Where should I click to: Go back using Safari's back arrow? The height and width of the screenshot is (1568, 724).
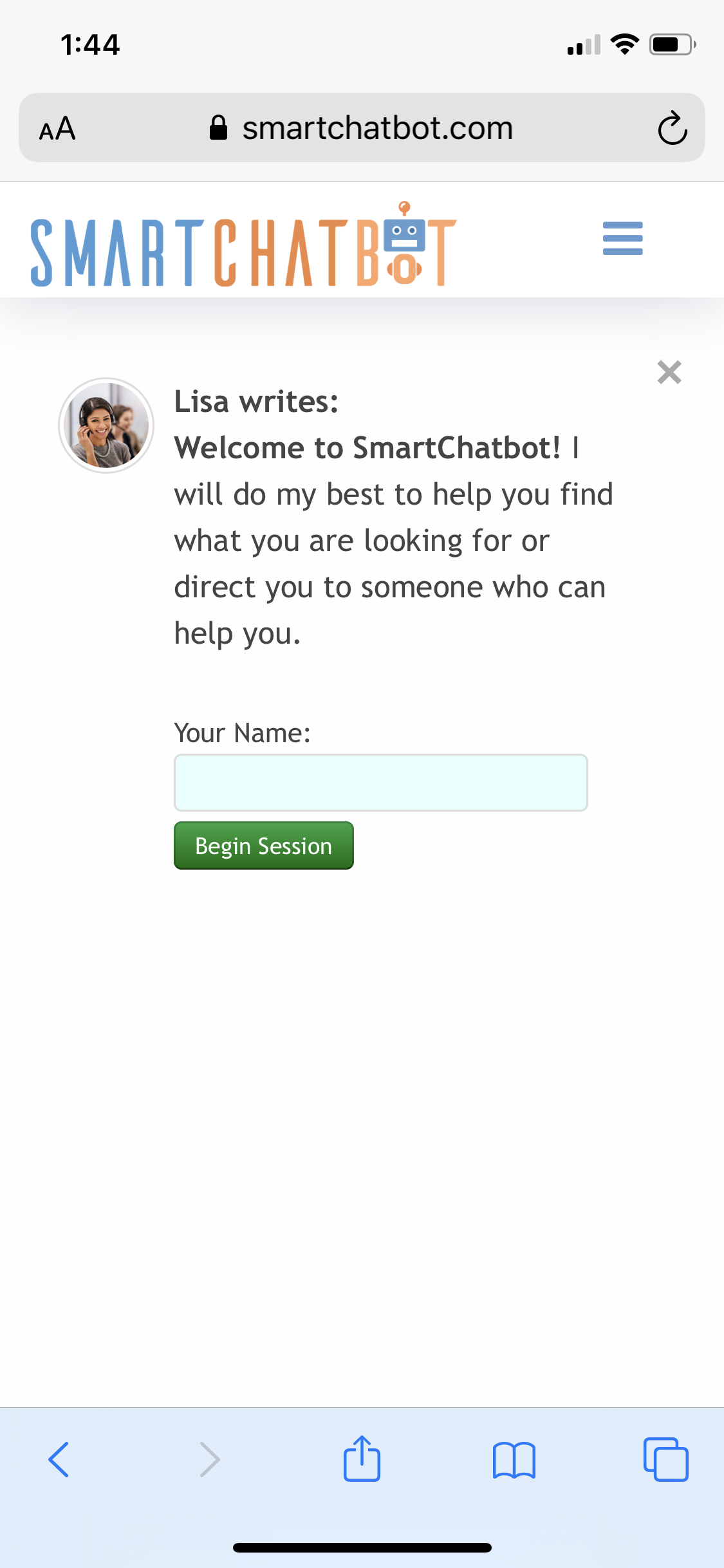pos(59,1459)
